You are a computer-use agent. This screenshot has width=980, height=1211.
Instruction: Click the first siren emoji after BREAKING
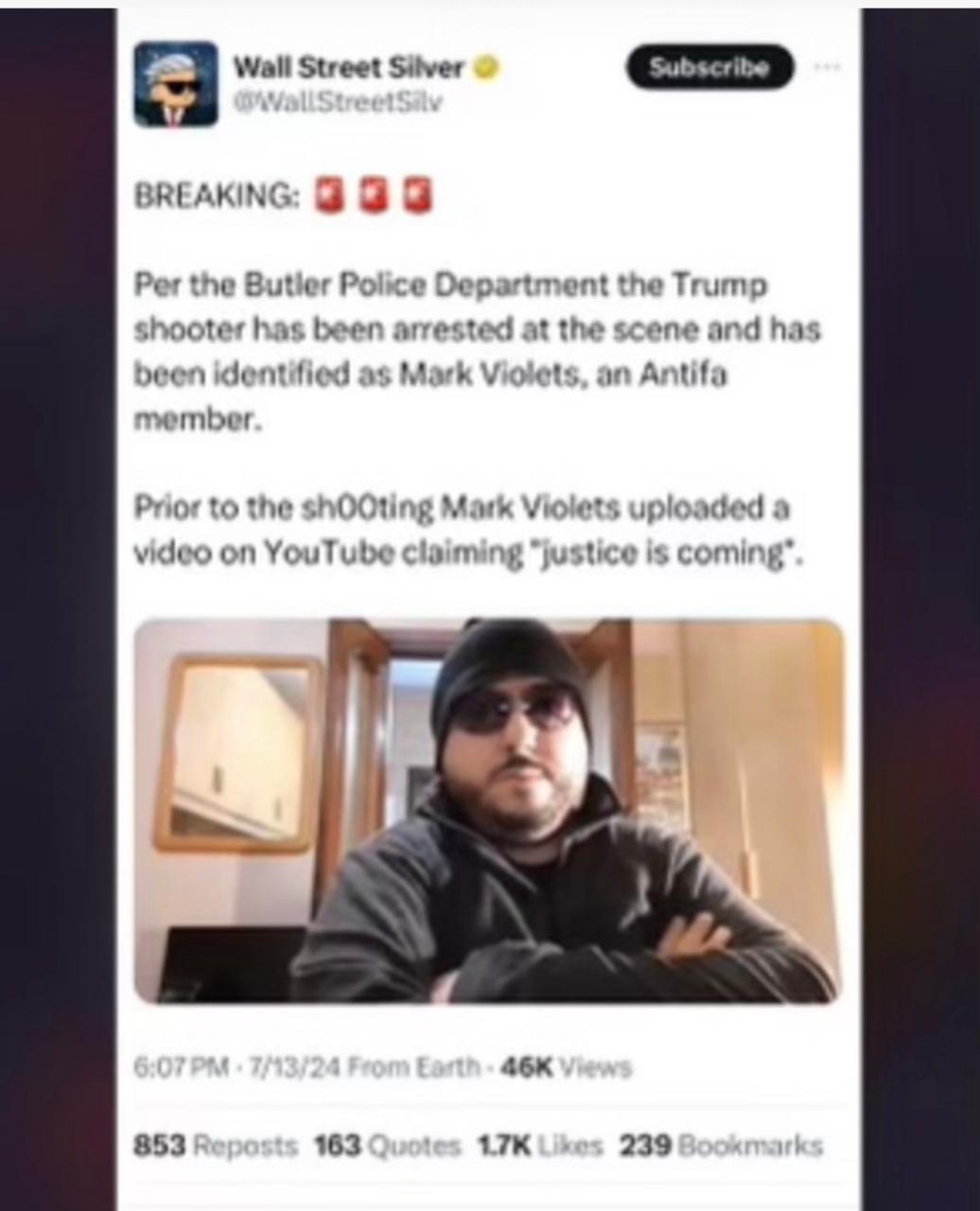[x=330, y=195]
